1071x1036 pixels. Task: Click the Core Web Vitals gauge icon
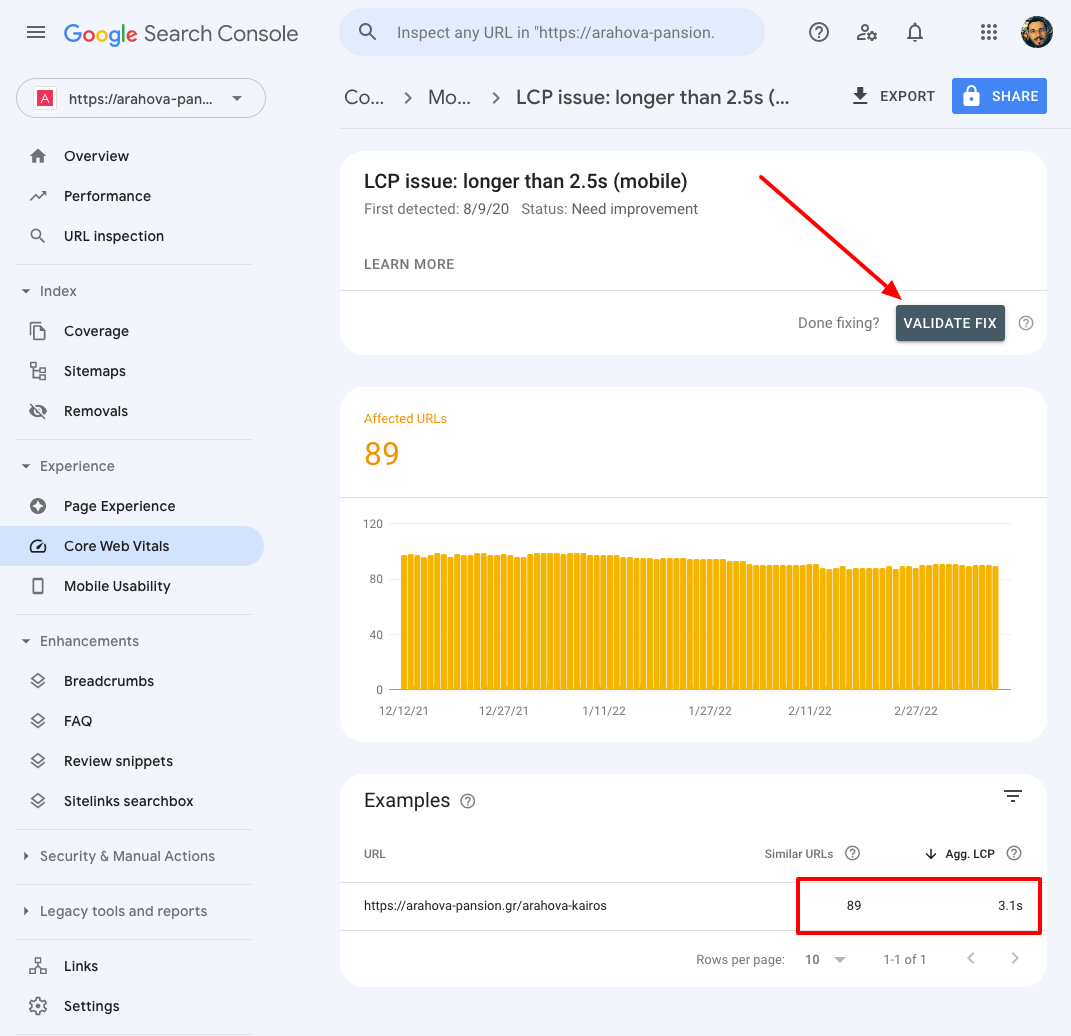(x=38, y=546)
